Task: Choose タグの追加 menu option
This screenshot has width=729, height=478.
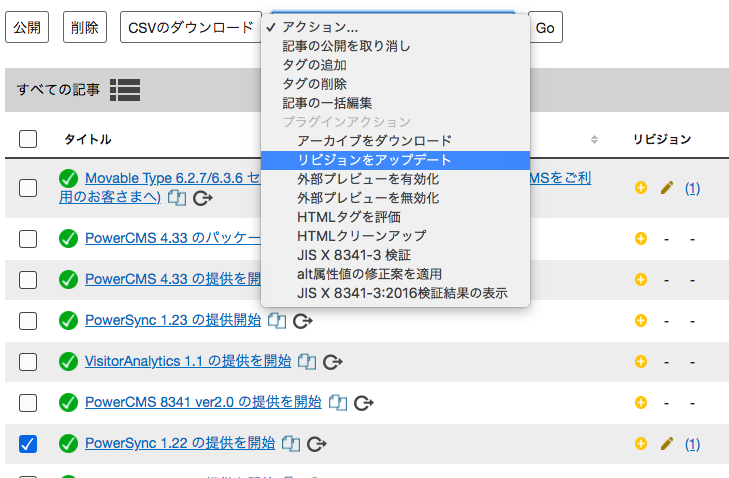Action: tap(395, 65)
